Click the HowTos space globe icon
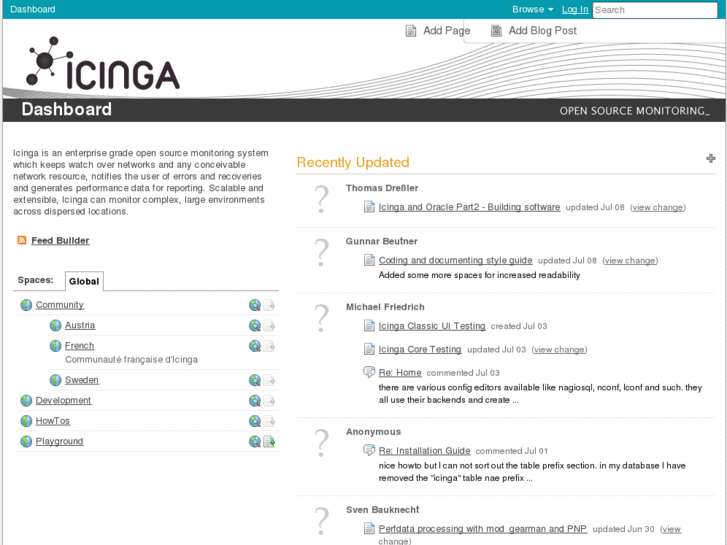The image size is (727, 545). [x=26, y=421]
